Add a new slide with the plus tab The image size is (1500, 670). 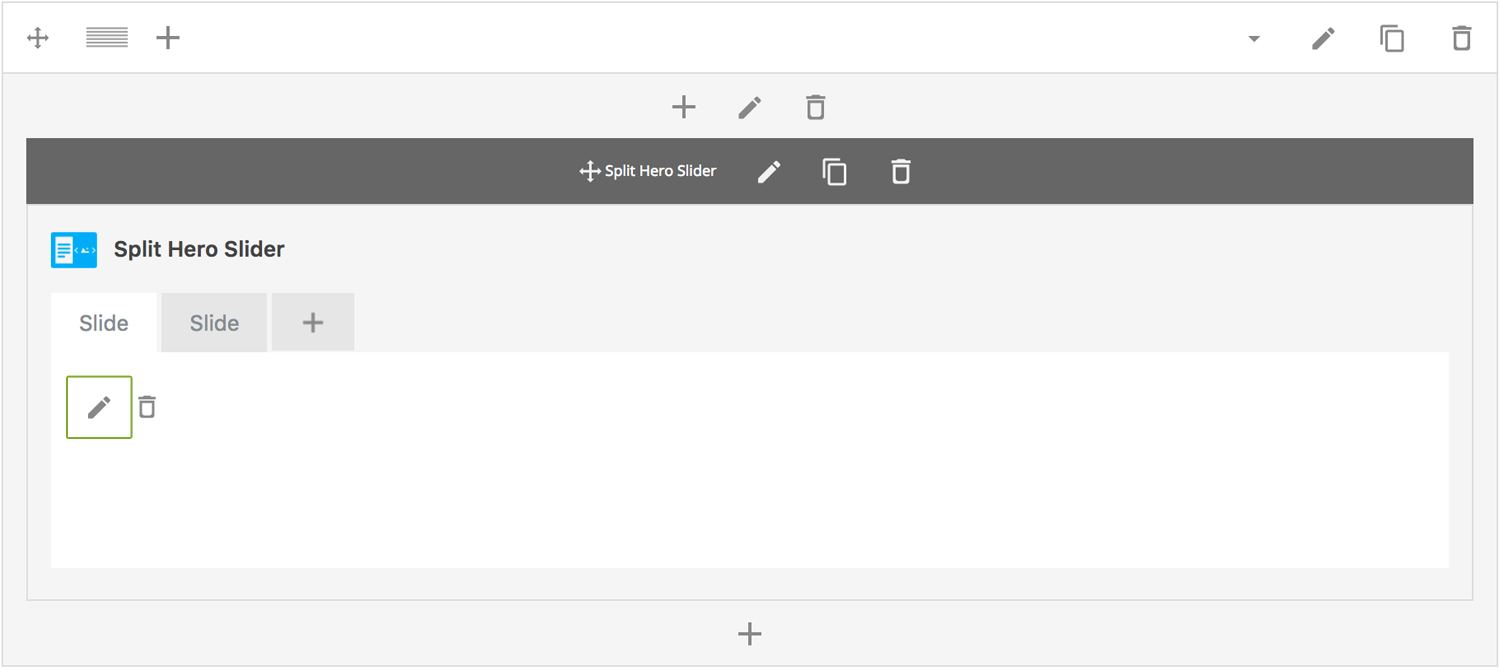click(x=313, y=322)
